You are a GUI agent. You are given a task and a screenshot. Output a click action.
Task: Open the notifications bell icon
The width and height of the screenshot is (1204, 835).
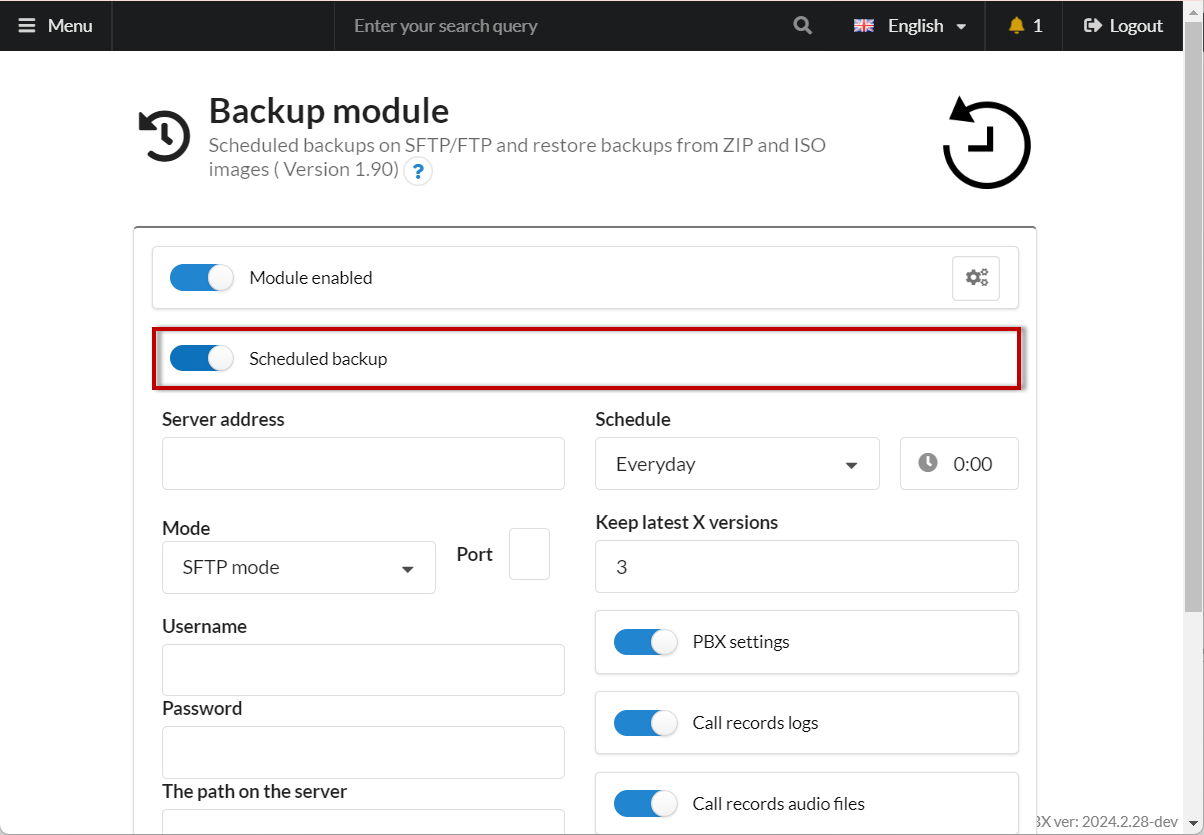1016,26
